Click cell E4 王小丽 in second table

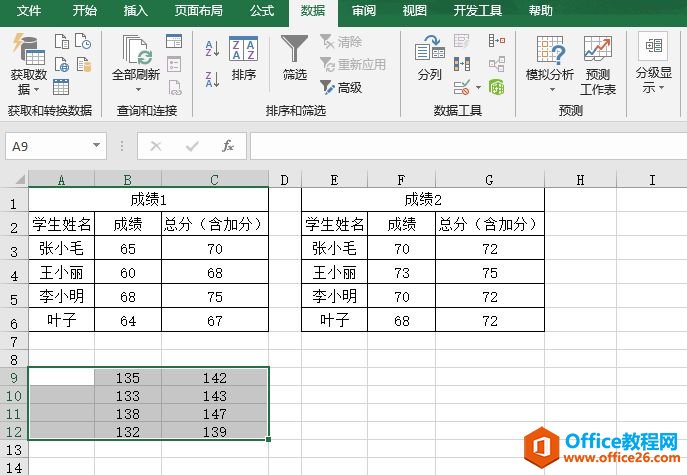point(334,272)
